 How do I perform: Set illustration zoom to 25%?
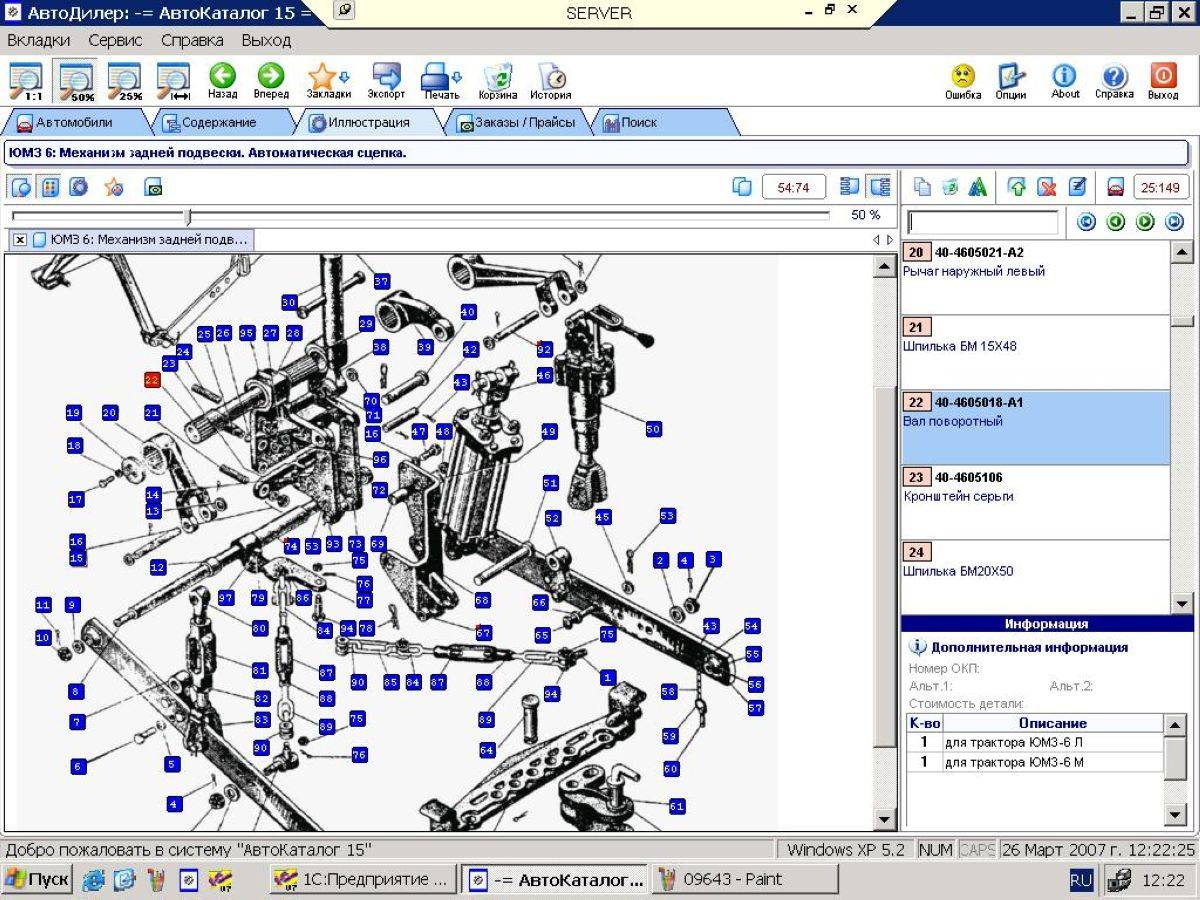125,82
